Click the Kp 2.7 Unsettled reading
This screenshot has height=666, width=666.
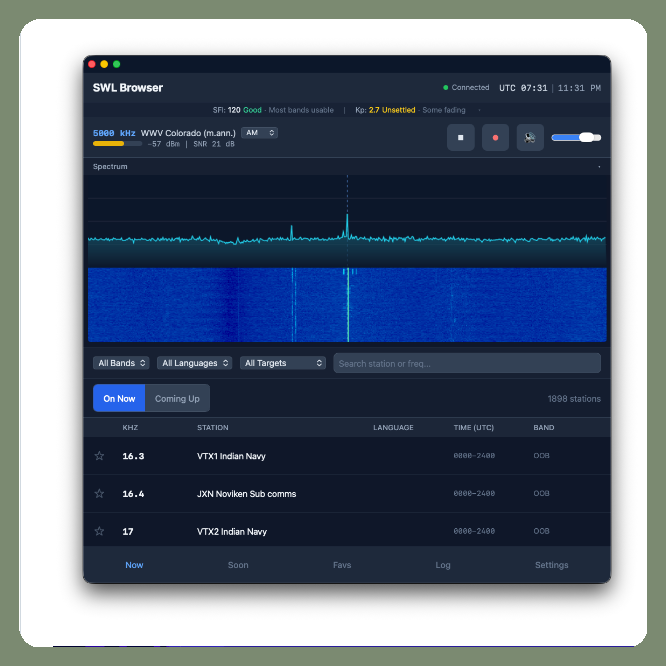coord(385,110)
